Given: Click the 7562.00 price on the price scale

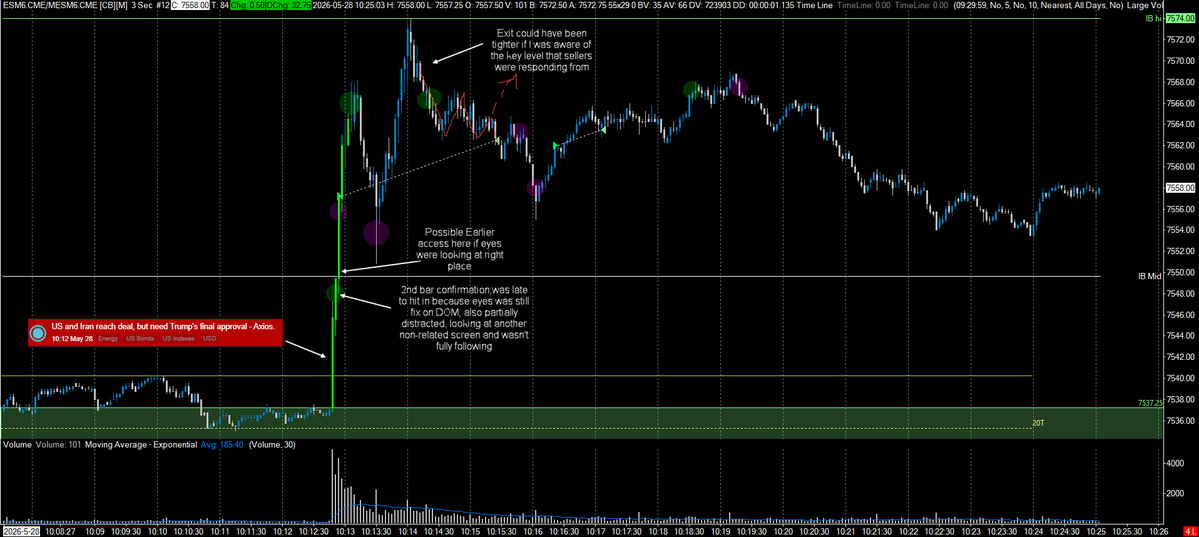Looking at the screenshot, I should [1181, 145].
